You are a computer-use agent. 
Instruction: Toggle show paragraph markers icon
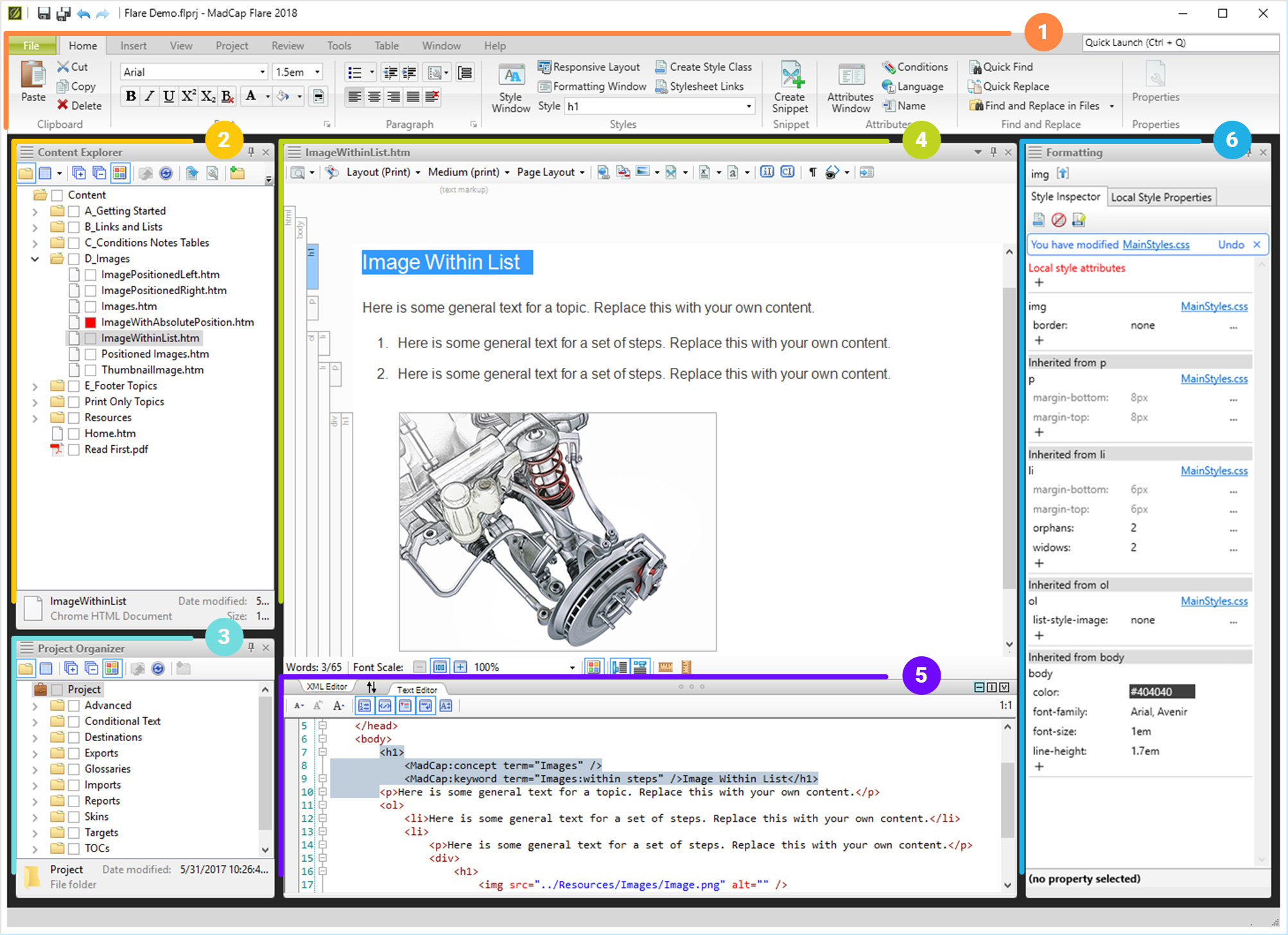coord(812,172)
